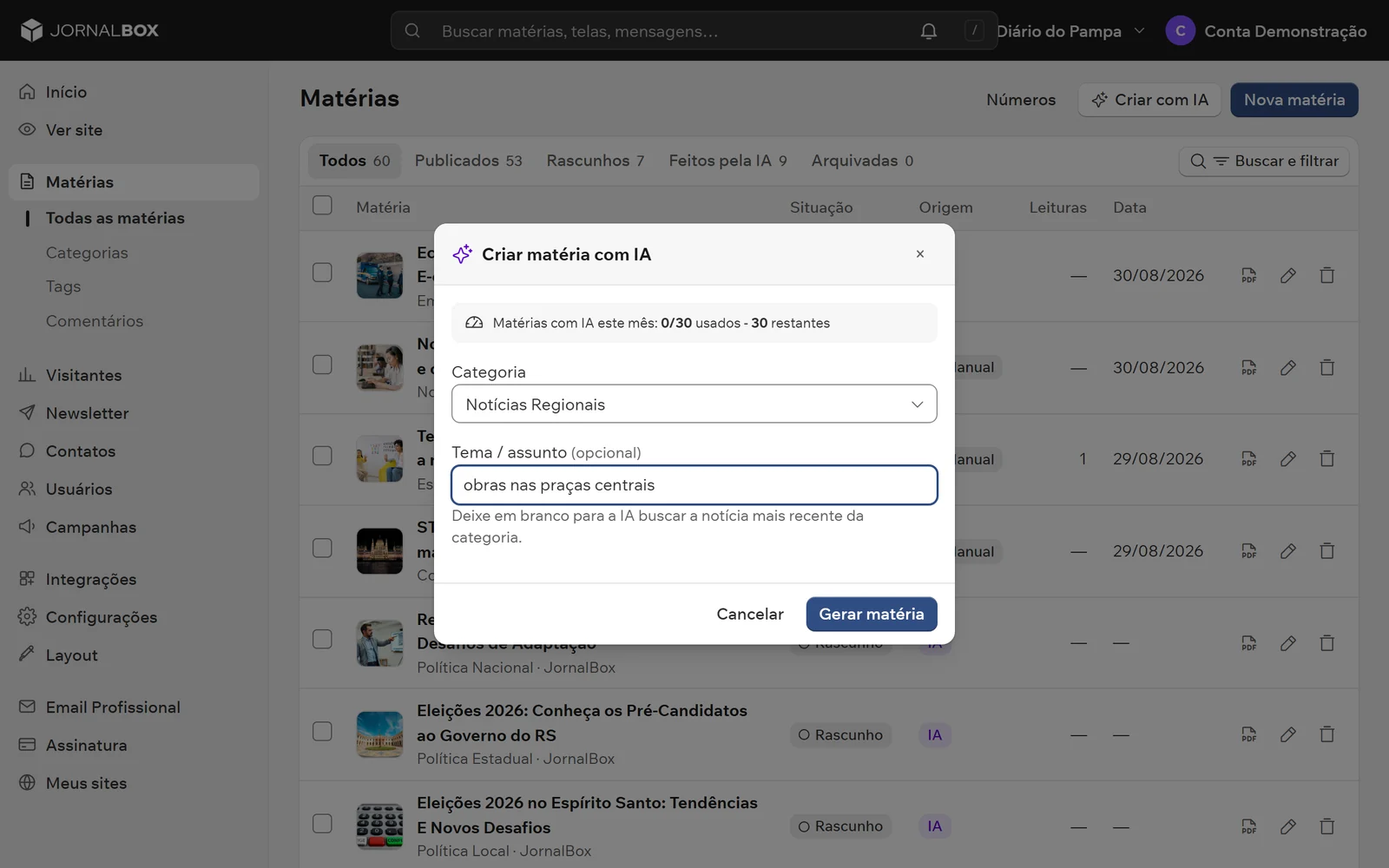This screenshot has width=1389, height=868.
Task: Delete the Eleições 2026 Espírito Santo matéria
Action: 1326,826
